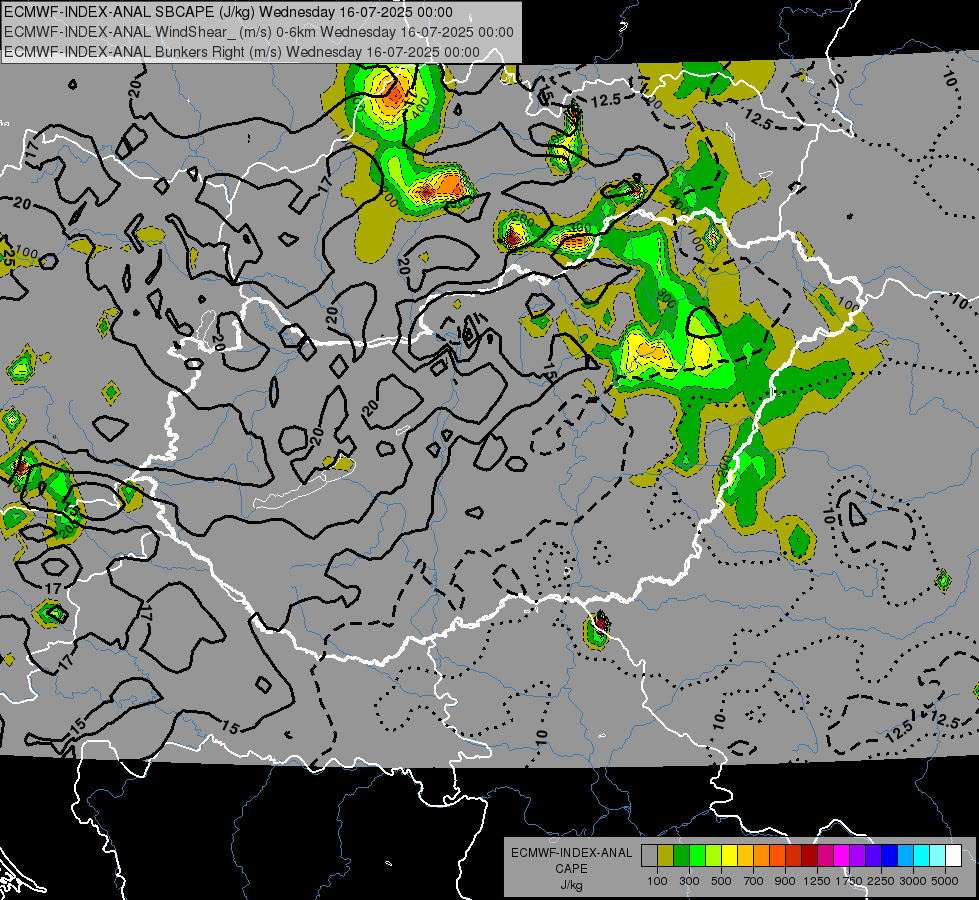Viewport: 979px width, 900px height.
Task: Select the pure blue swatch right of 2250
Action: click(890, 856)
